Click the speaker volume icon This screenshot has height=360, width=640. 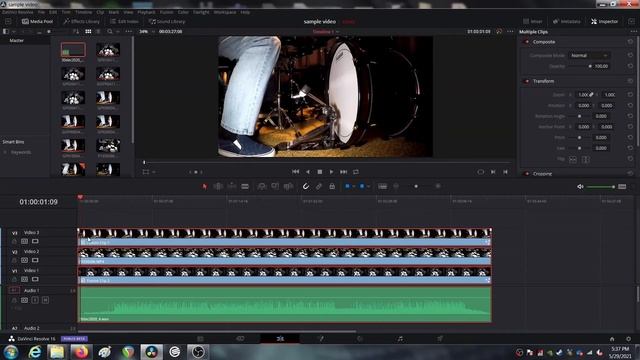pyautogui.click(x=580, y=187)
